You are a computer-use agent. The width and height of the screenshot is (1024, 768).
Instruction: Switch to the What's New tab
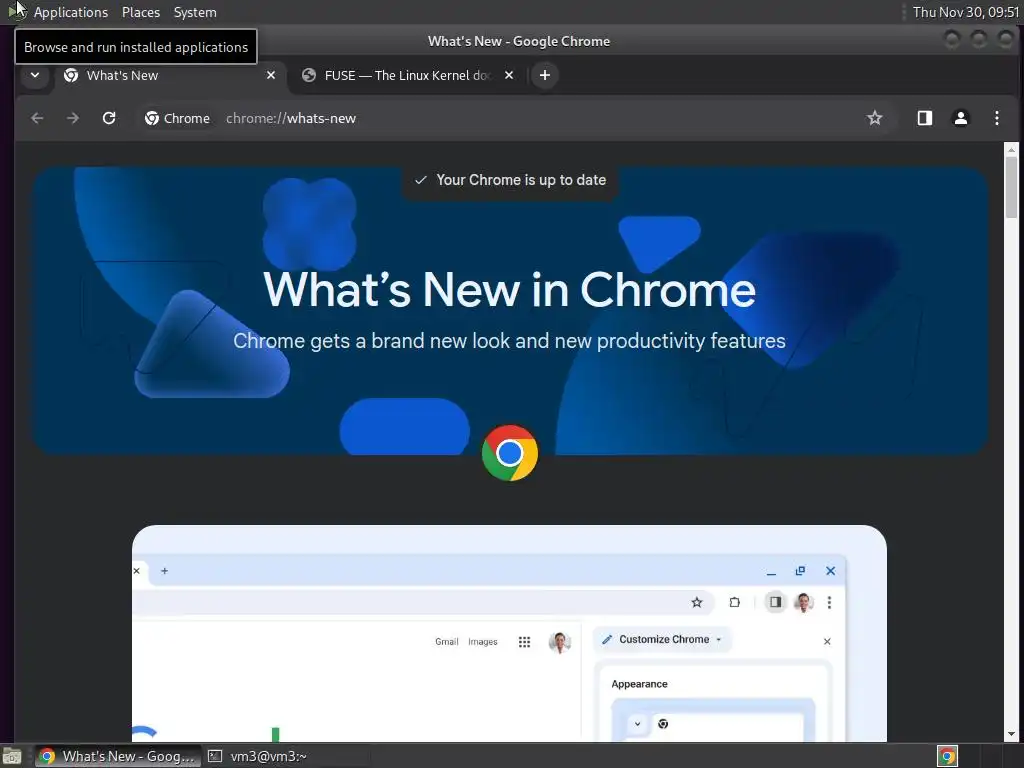(x=170, y=75)
